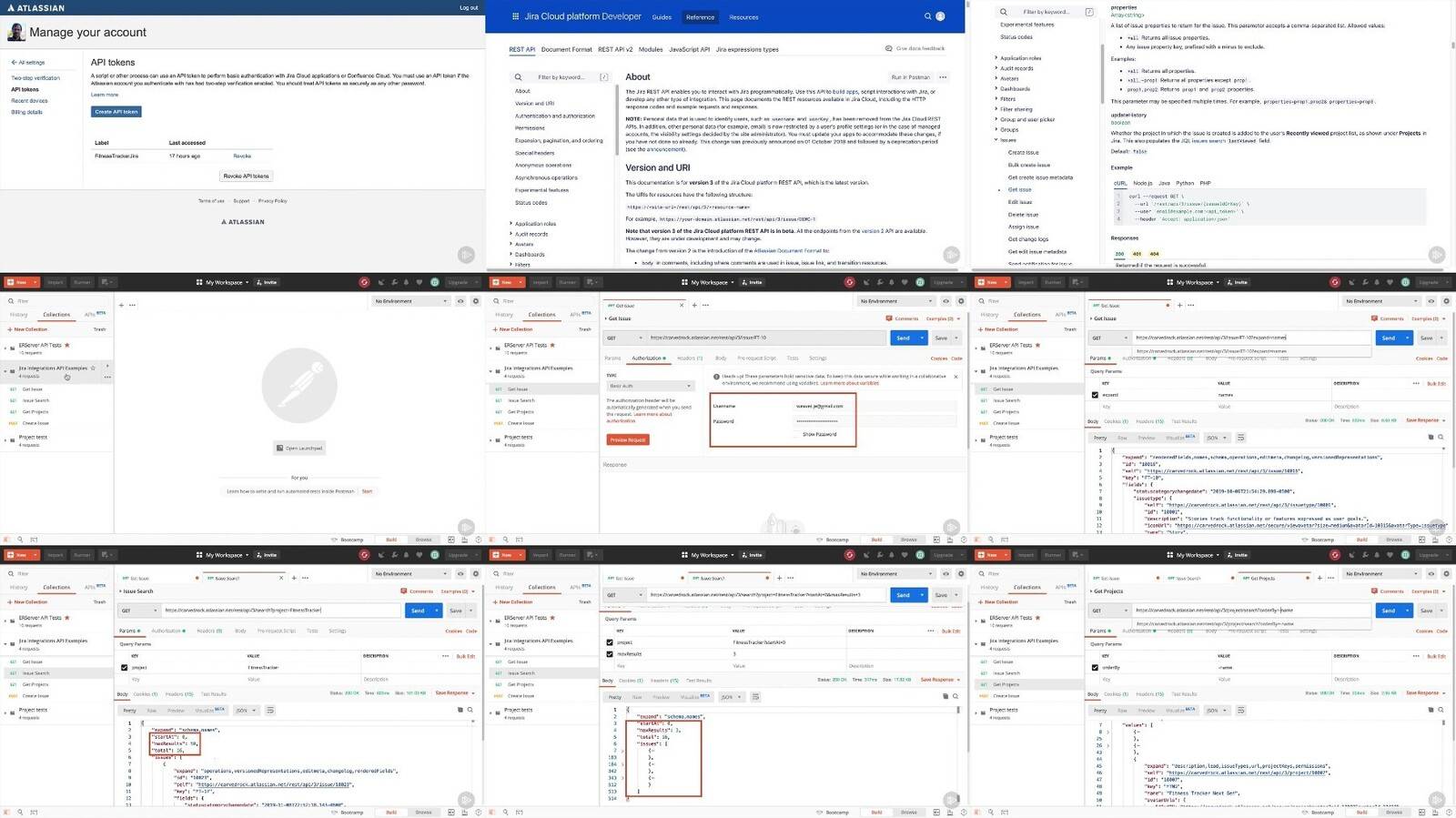Image resolution: width=1456 pixels, height=818 pixels.
Task: Click the notifications bell in the launchpad panel header
Action: click(x=406, y=282)
